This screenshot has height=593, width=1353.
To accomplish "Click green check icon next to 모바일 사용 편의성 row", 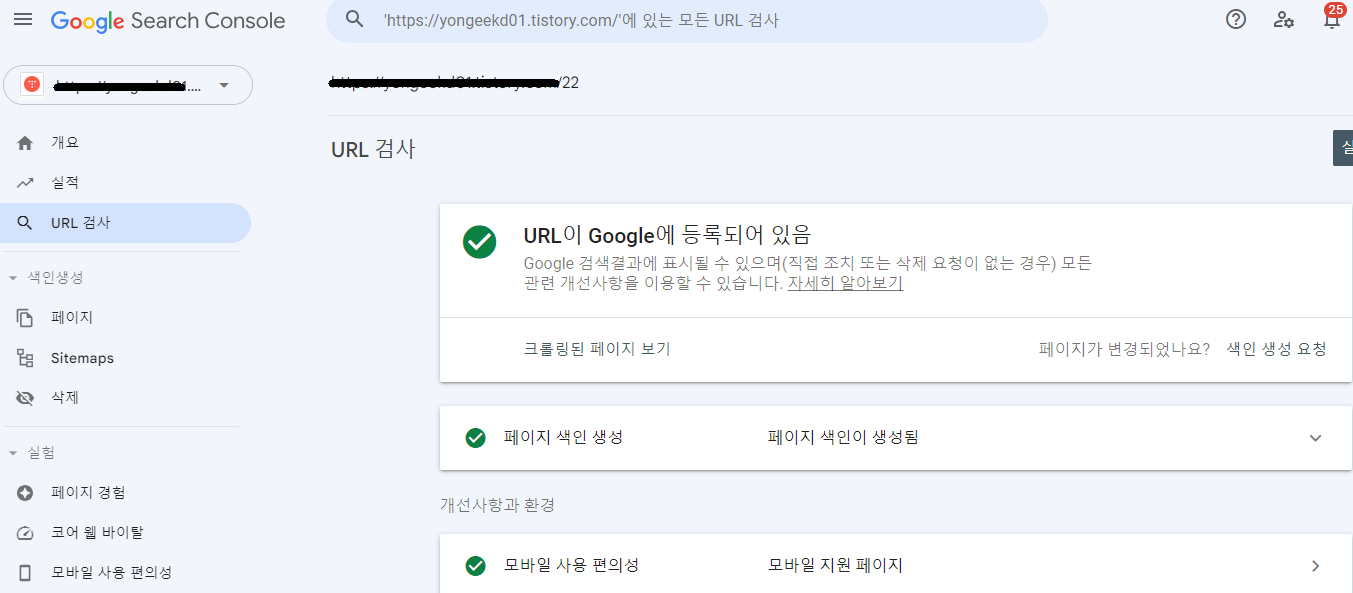I will pos(476,566).
